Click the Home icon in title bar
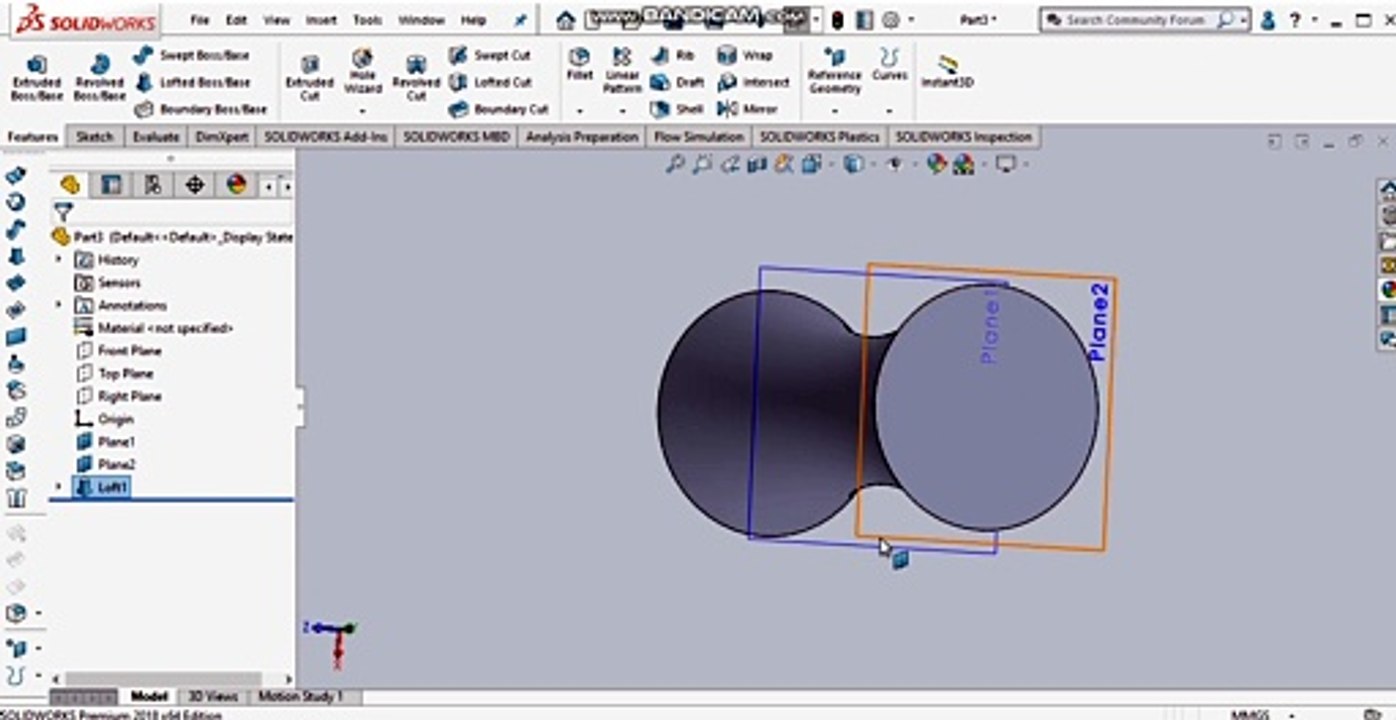The height and width of the screenshot is (720, 1396). coord(566,19)
